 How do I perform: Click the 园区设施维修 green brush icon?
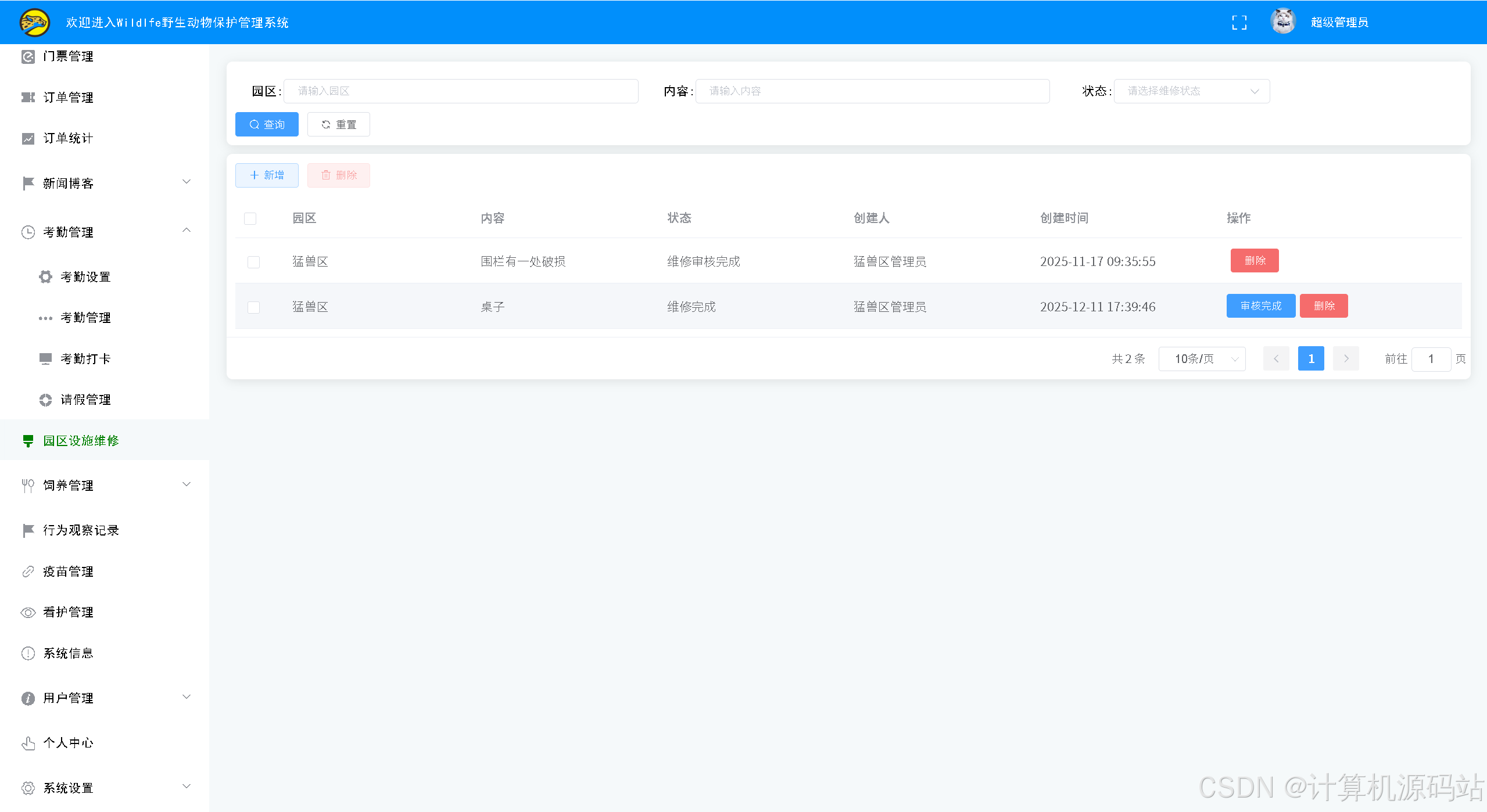pyautogui.click(x=28, y=441)
